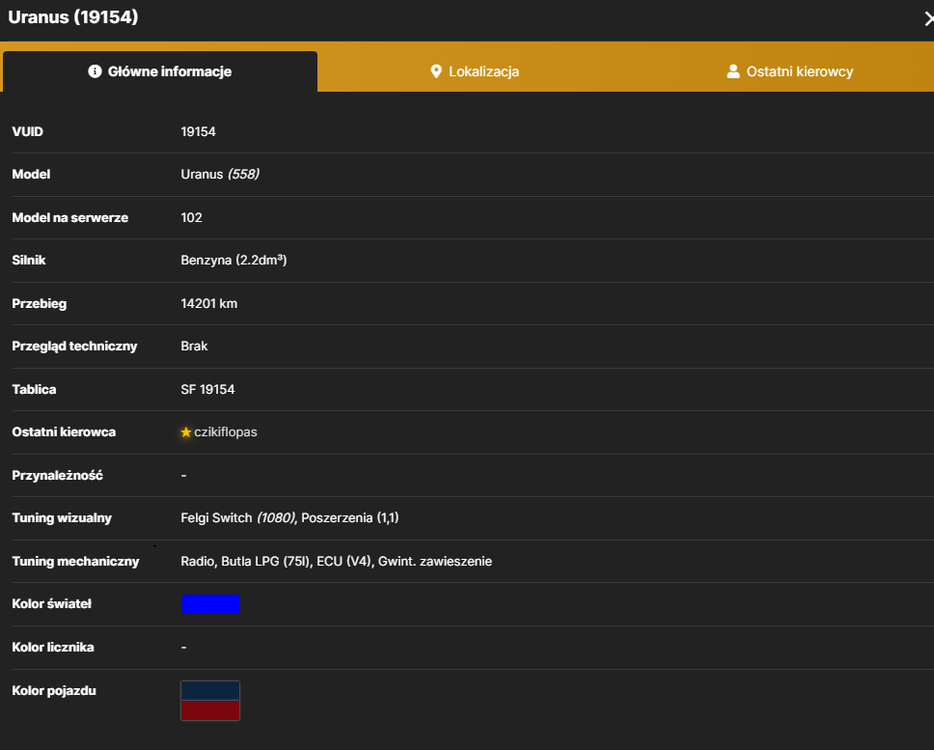The image size is (934, 750).
Task: Click the Kolor pojazdu row label
Action: pos(54,690)
